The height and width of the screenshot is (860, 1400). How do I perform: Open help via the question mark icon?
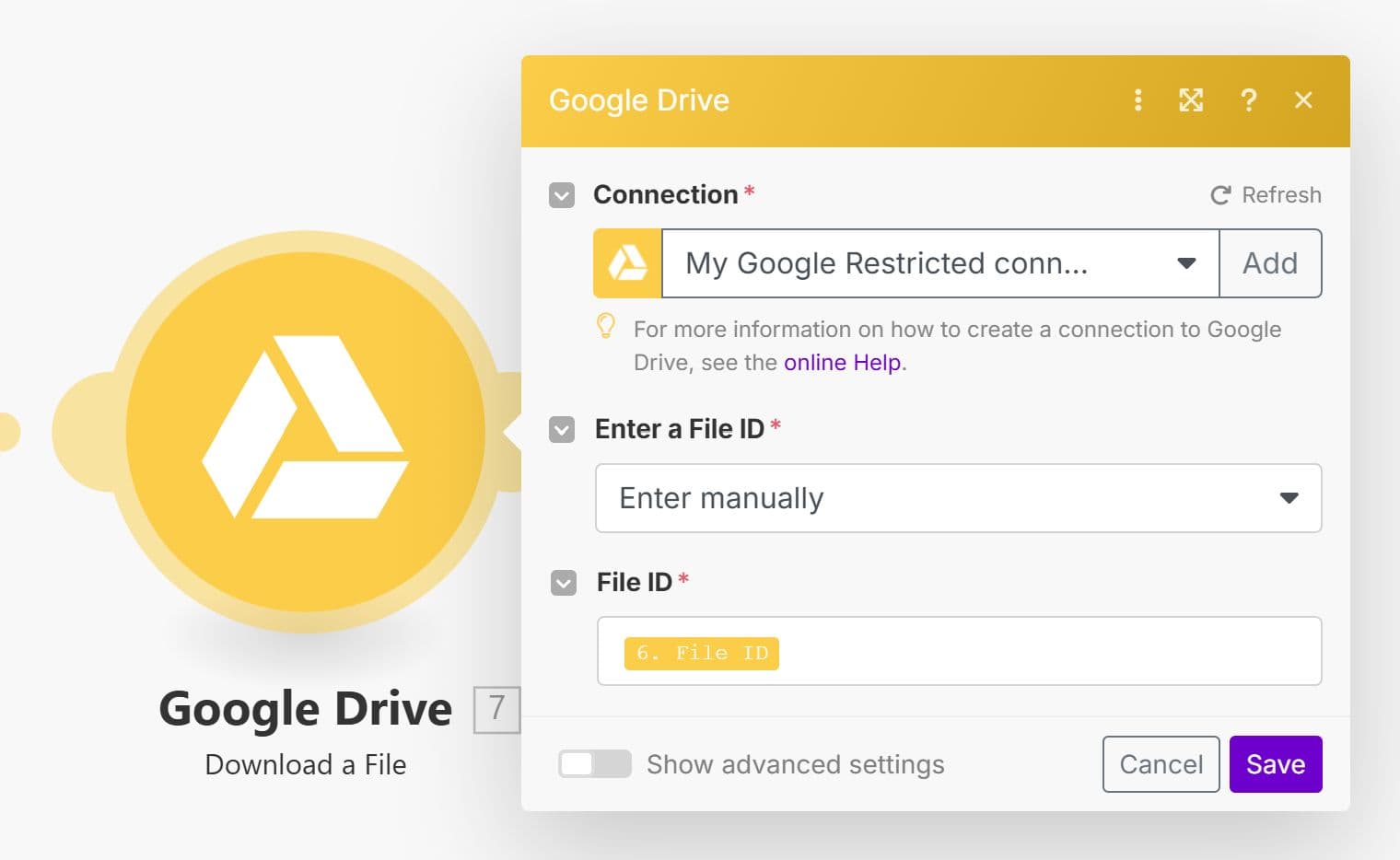pos(1249,100)
